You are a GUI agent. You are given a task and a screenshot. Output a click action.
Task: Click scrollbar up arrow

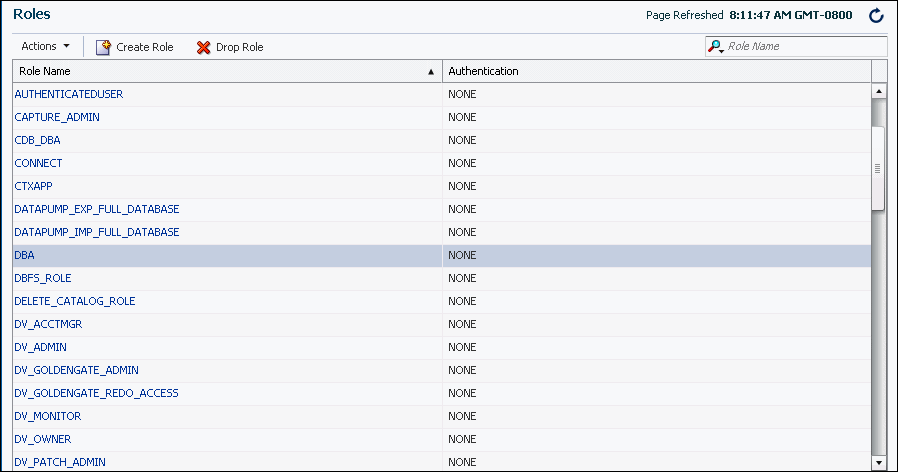(879, 91)
